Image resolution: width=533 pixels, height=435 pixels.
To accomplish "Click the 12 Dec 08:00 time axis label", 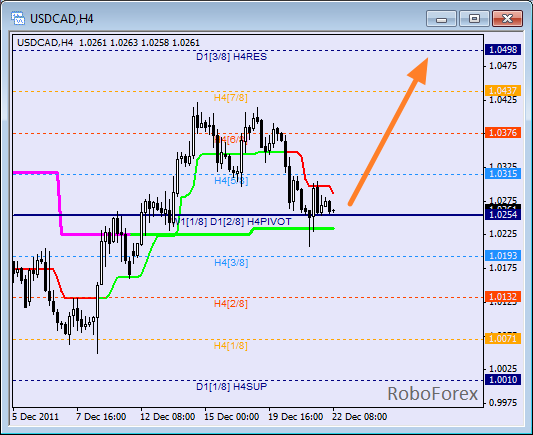I will coord(168,417).
